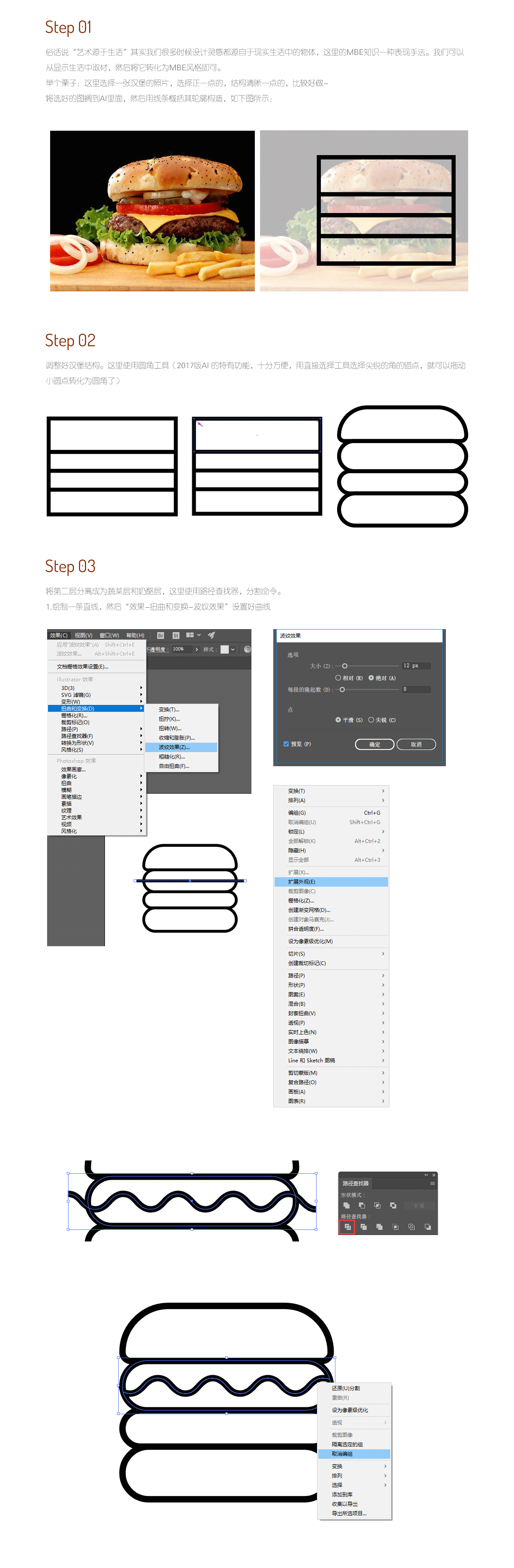Screen dimensions: 514x1568
Task: Click the Minus Back pathfinder icon
Action: click(x=427, y=1226)
